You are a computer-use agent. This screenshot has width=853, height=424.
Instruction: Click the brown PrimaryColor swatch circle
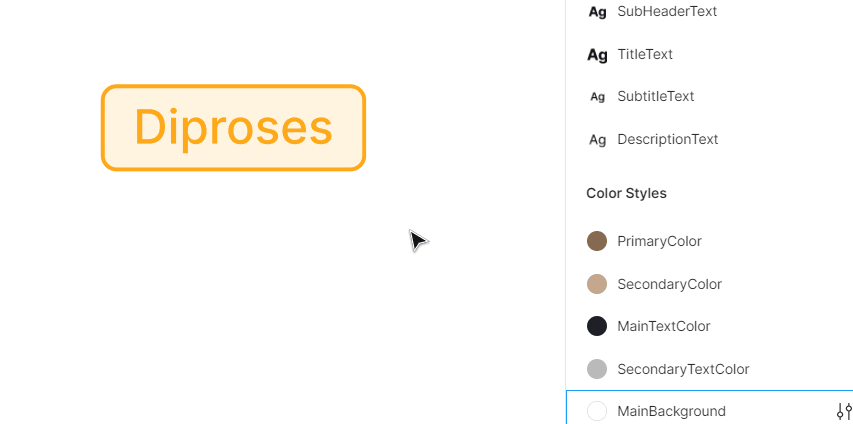597,241
